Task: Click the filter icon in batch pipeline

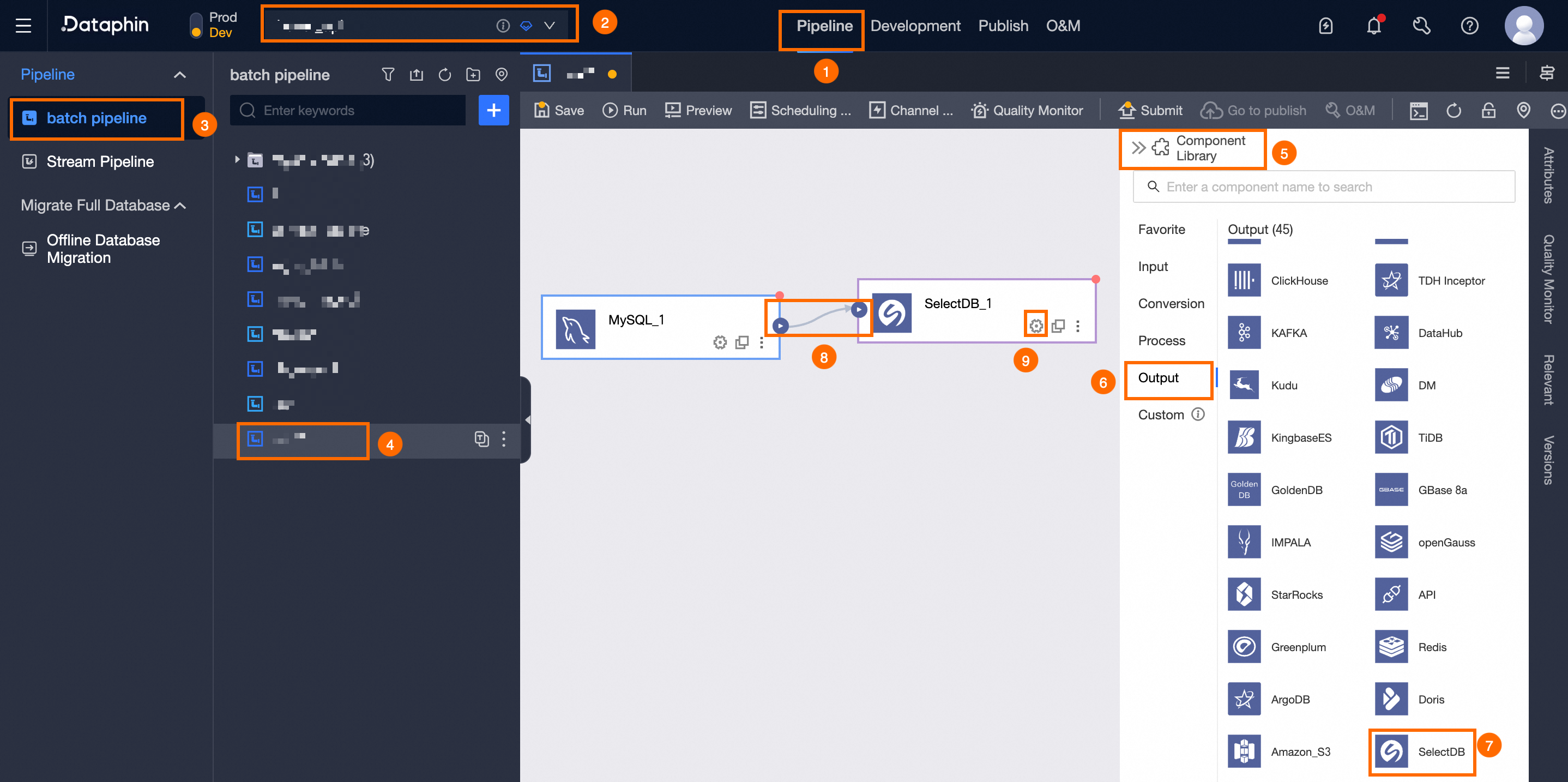Action: [x=388, y=74]
